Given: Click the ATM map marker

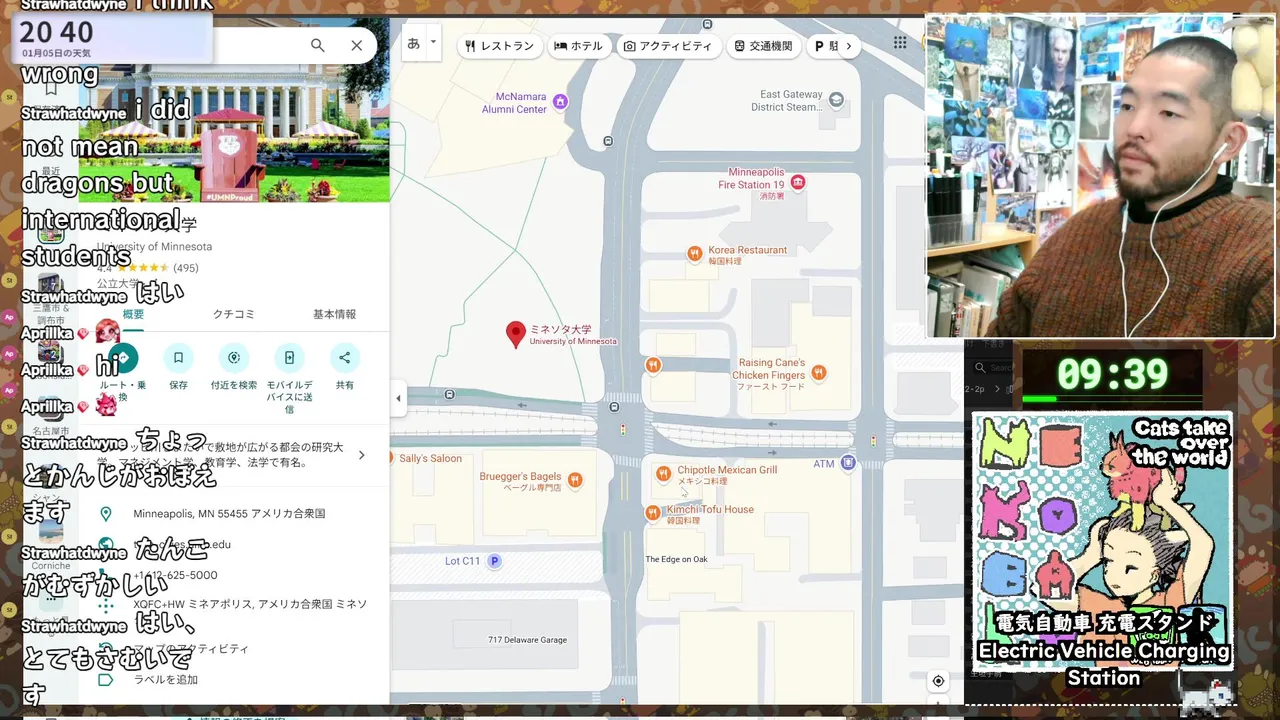Looking at the screenshot, I should coord(848,462).
